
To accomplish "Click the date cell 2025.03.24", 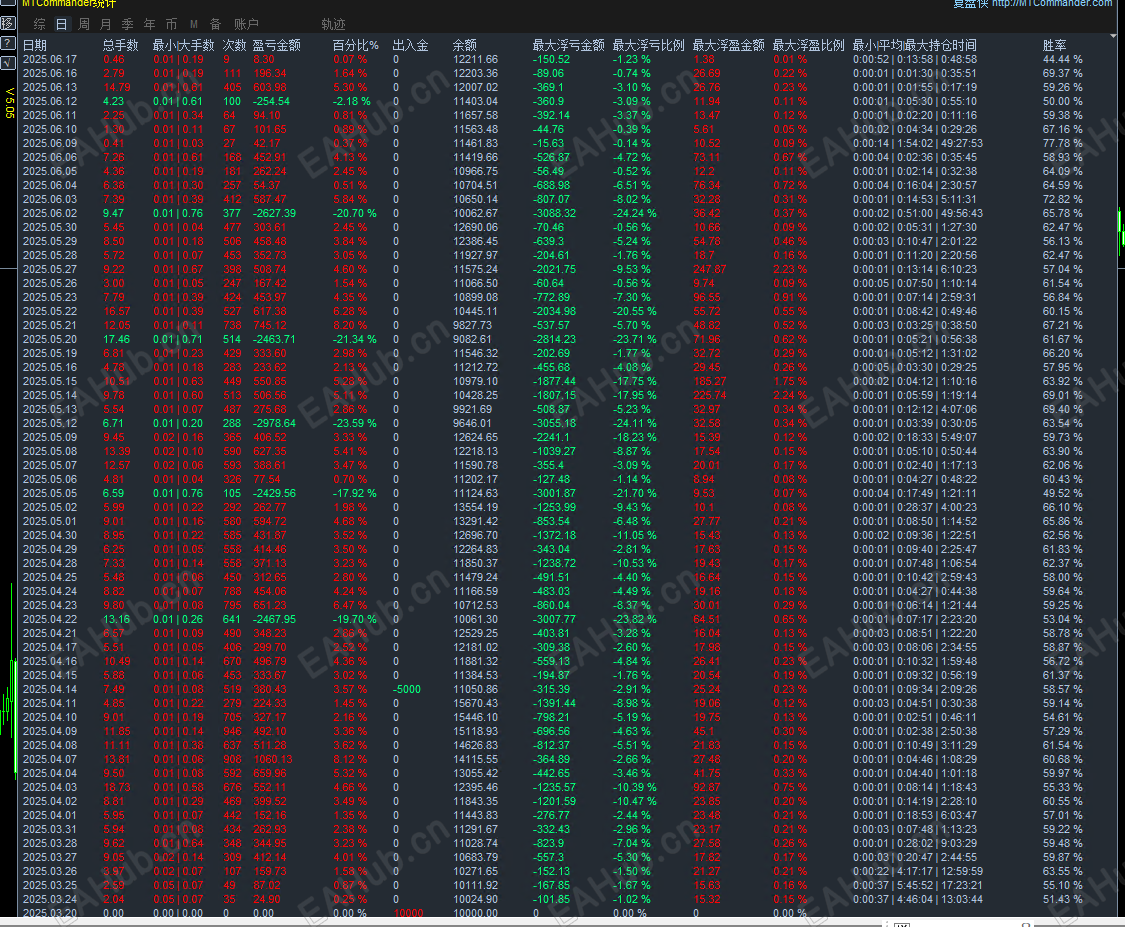I will tap(50, 899).
